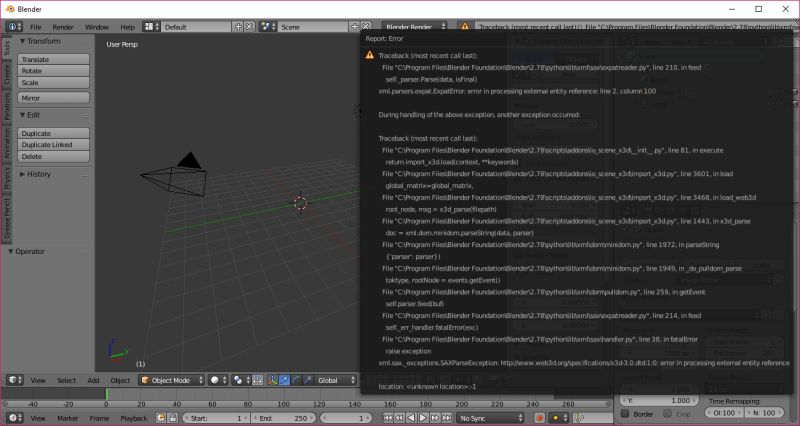Click the warning triangle in the error report
Screen dimensions: 800x426
click(x=370, y=55)
